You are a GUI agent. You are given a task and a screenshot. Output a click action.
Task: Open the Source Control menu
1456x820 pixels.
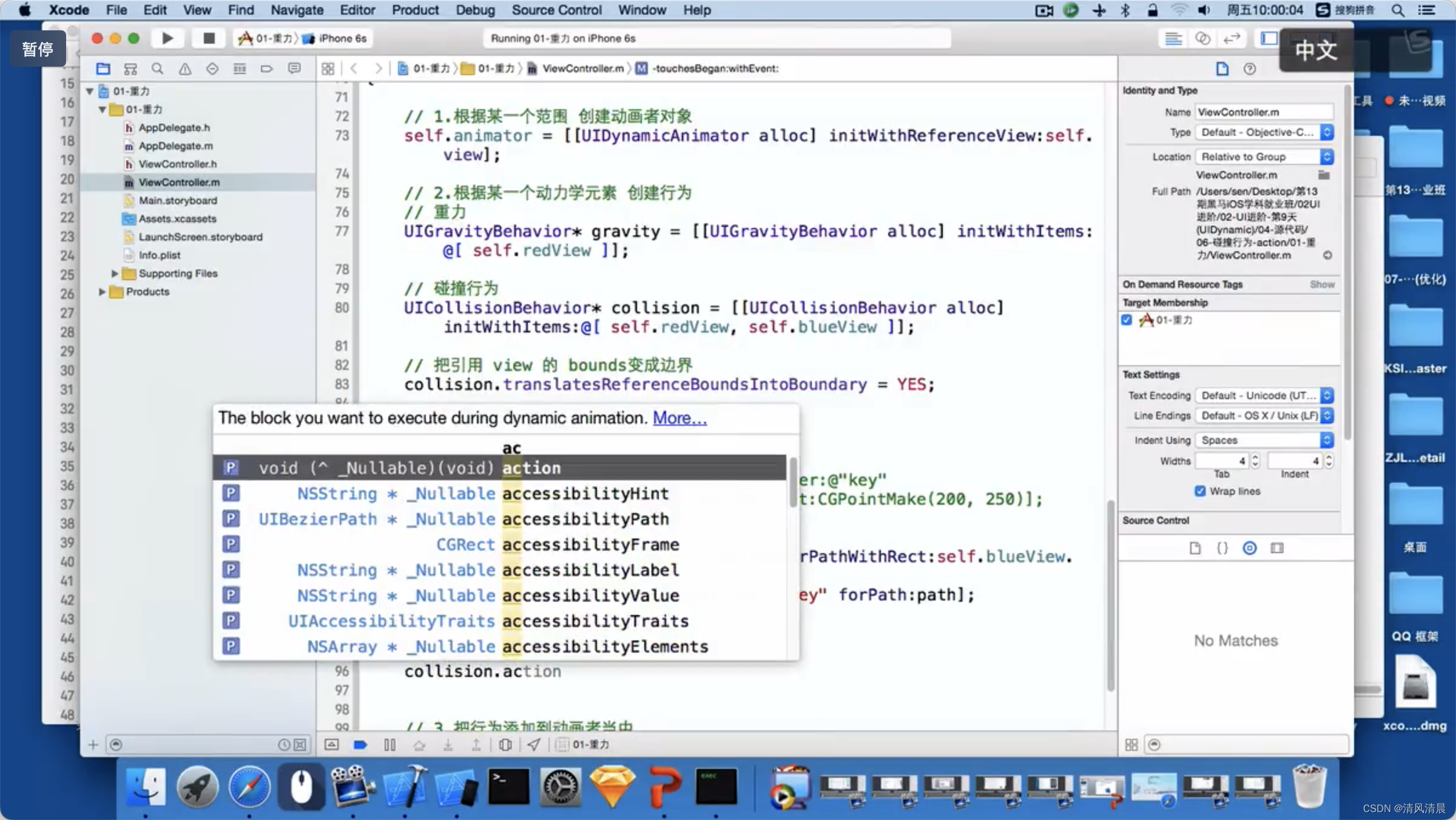tap(556, 10)
